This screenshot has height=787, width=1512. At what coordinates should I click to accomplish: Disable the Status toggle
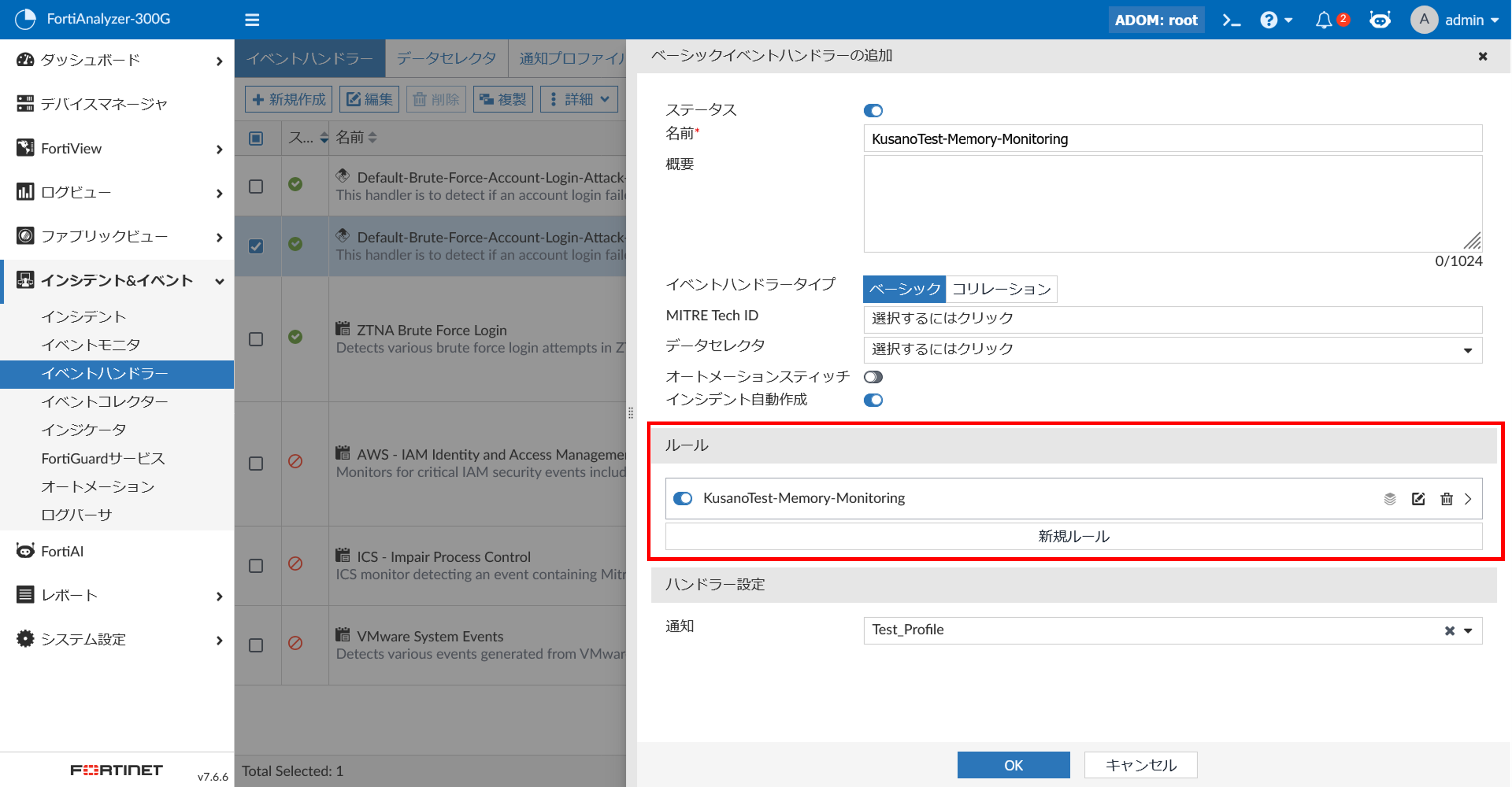(x=873, y=110)
